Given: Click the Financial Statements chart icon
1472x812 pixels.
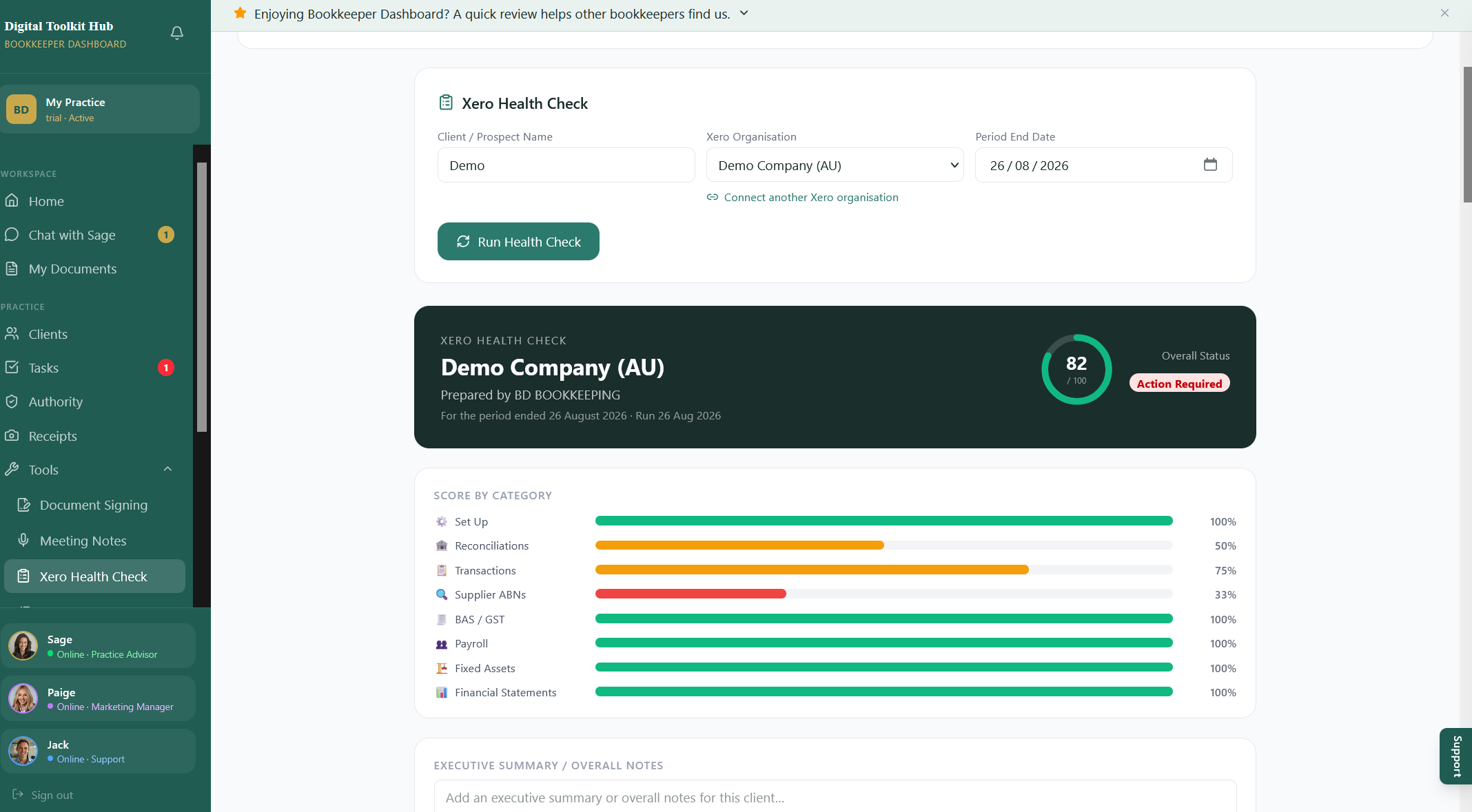Looking at the screenshot, I should 442,692.
